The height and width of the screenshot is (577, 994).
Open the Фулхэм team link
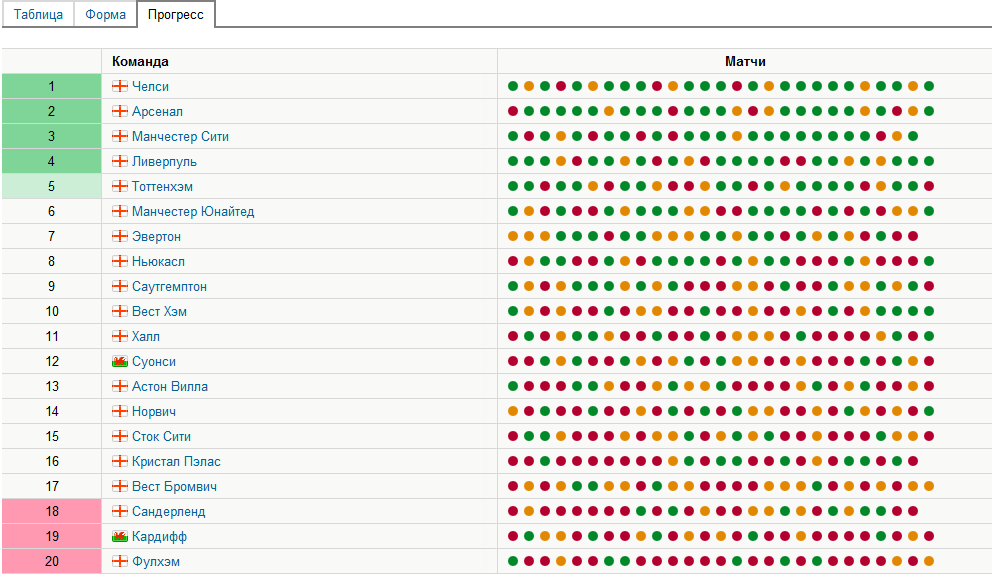pyautogui.click(x=155, y=561)
